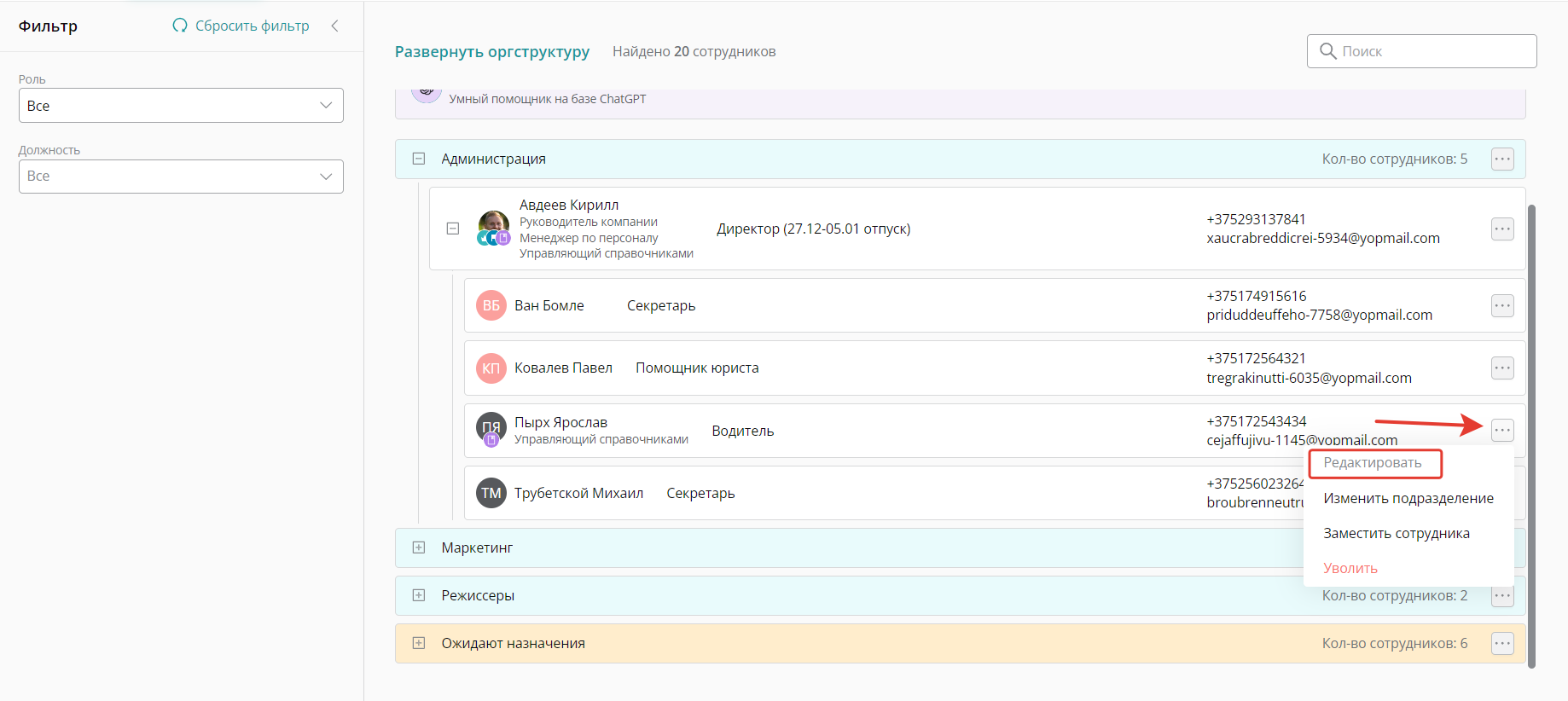
Task: Open the three-dot menu for Ковалев Павел
Action: pos(1502,368)
